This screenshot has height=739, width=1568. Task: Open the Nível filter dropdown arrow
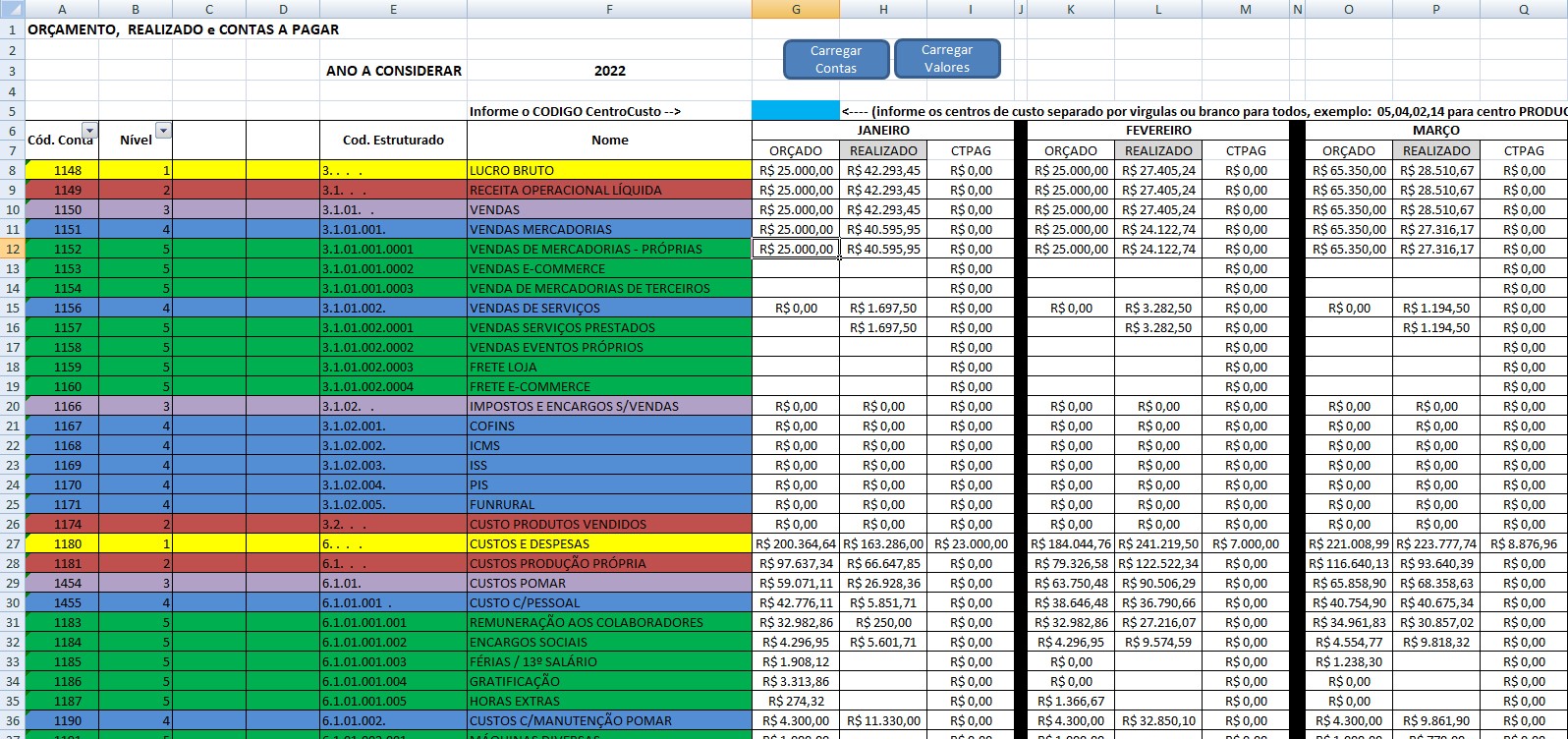(x=163, y=132)
